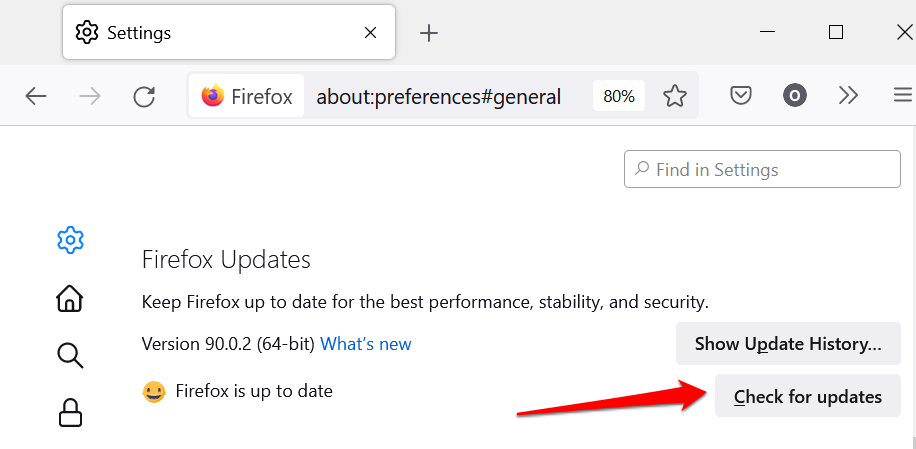Click the Check for updates button
Viewport: 916px width, 449px height.
[x=808, y=396]
